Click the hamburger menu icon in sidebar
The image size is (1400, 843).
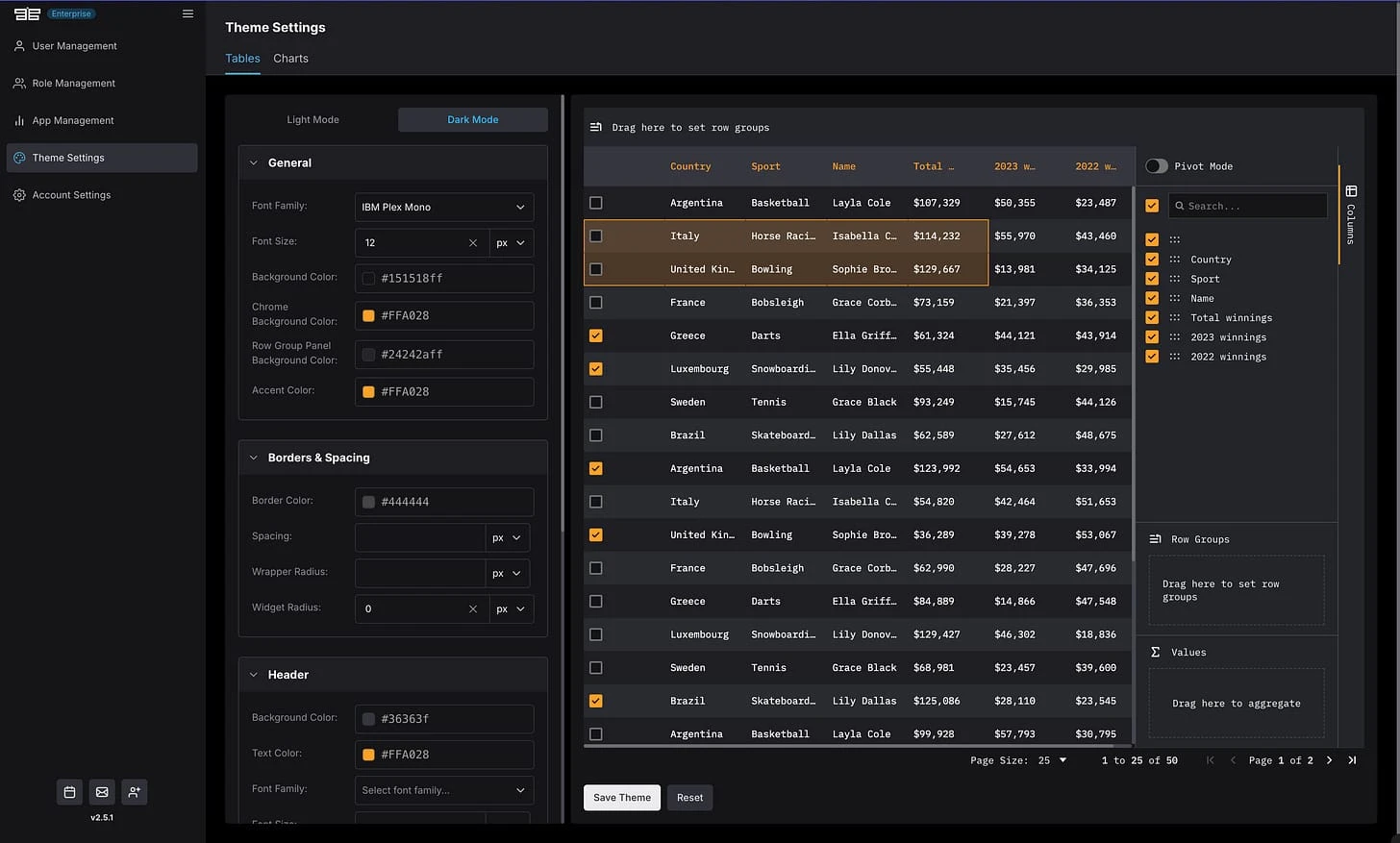coord(187,13)
